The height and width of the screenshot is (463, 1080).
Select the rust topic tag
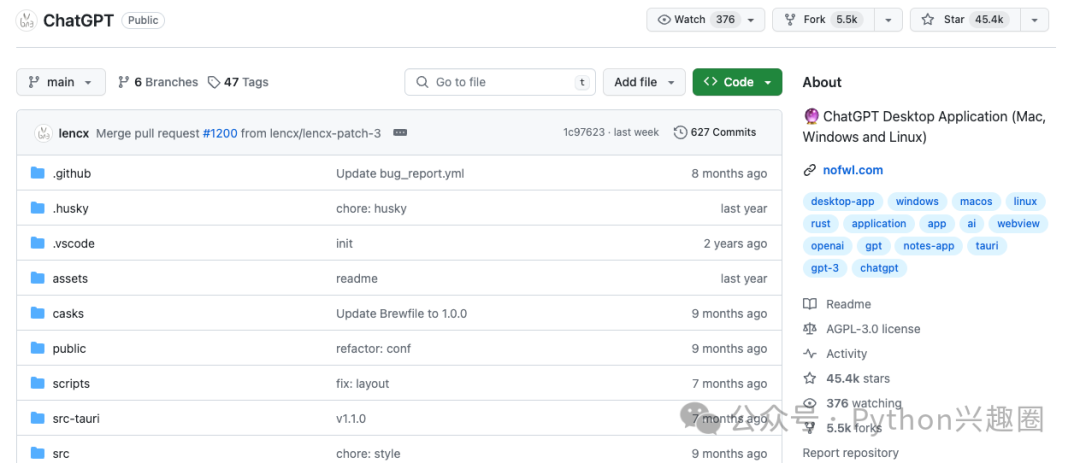click(x=820, y=223)
